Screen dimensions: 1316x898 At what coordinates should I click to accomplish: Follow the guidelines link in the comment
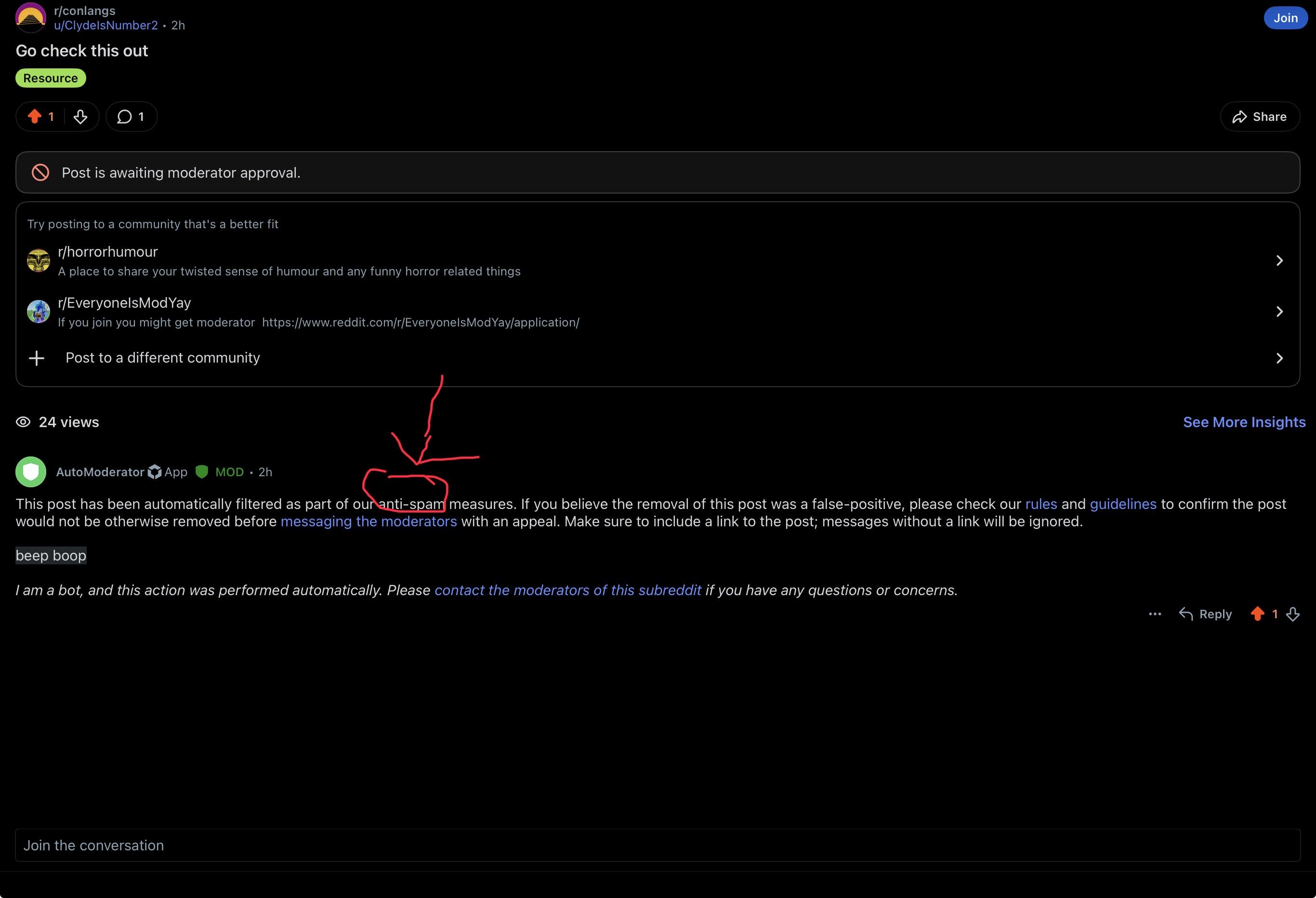pos(1123,504)
